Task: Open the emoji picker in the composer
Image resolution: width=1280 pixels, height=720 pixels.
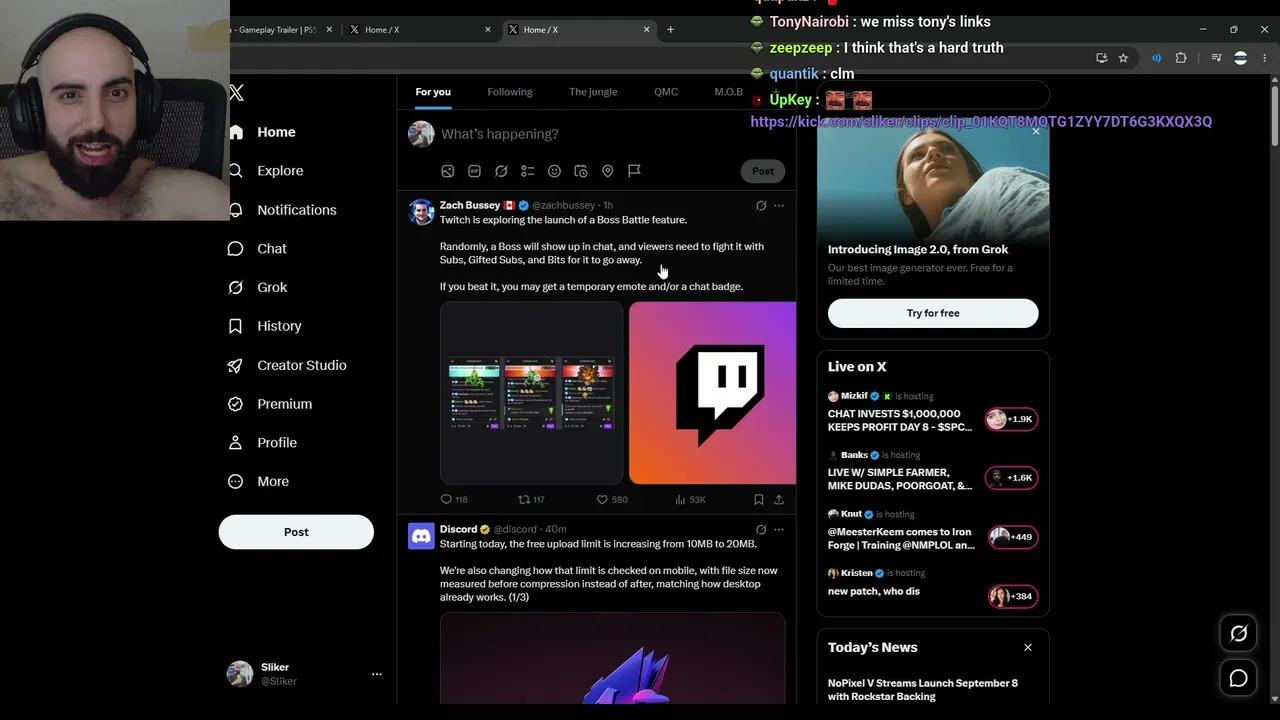Action: 554,171
